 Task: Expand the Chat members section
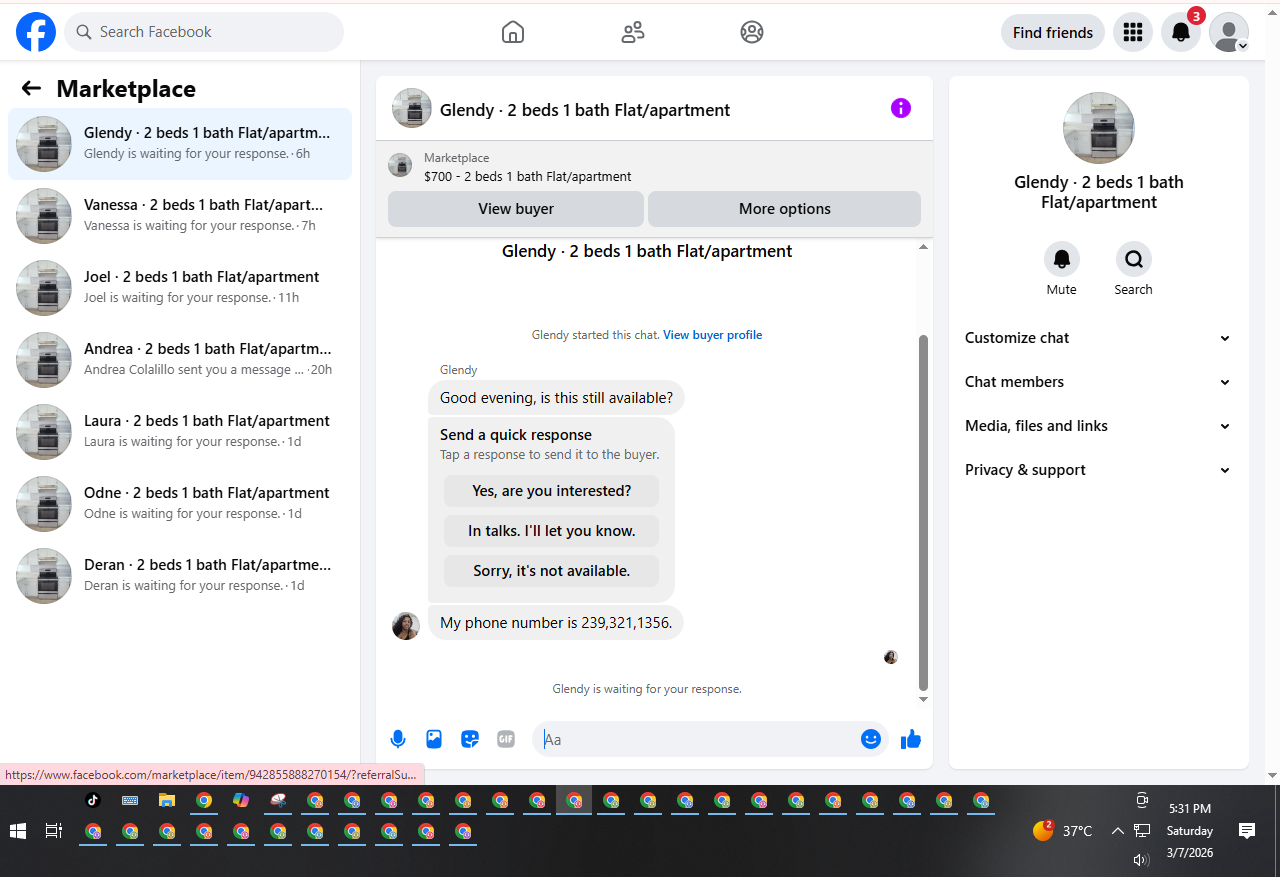[x=1099, y=382]
